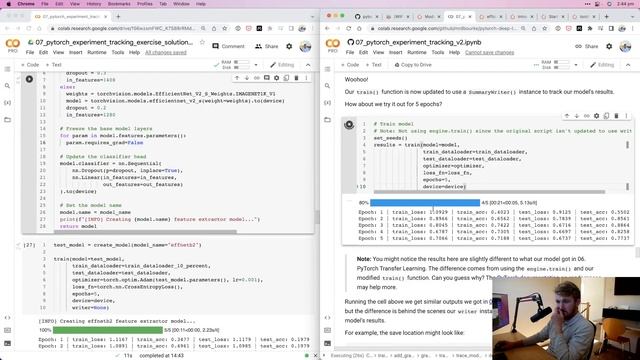Open search panel in right Colab sidebar
The image size is (640, 360).
(x=327, y=86)
